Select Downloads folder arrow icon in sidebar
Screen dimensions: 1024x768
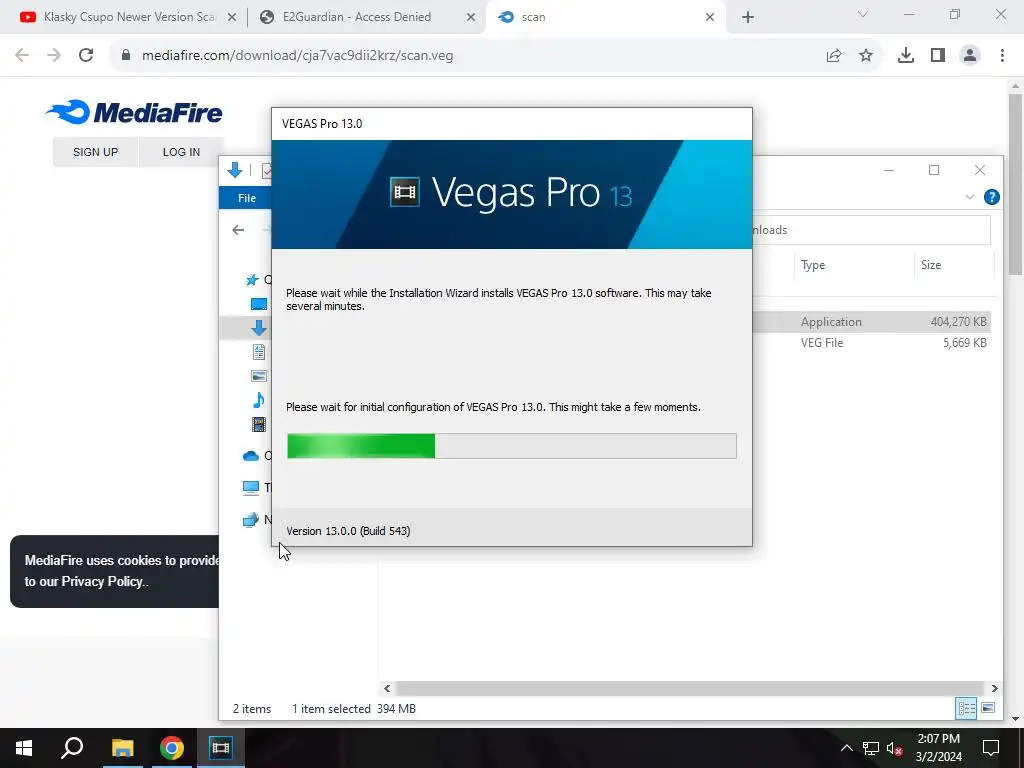tap(259, 328)
